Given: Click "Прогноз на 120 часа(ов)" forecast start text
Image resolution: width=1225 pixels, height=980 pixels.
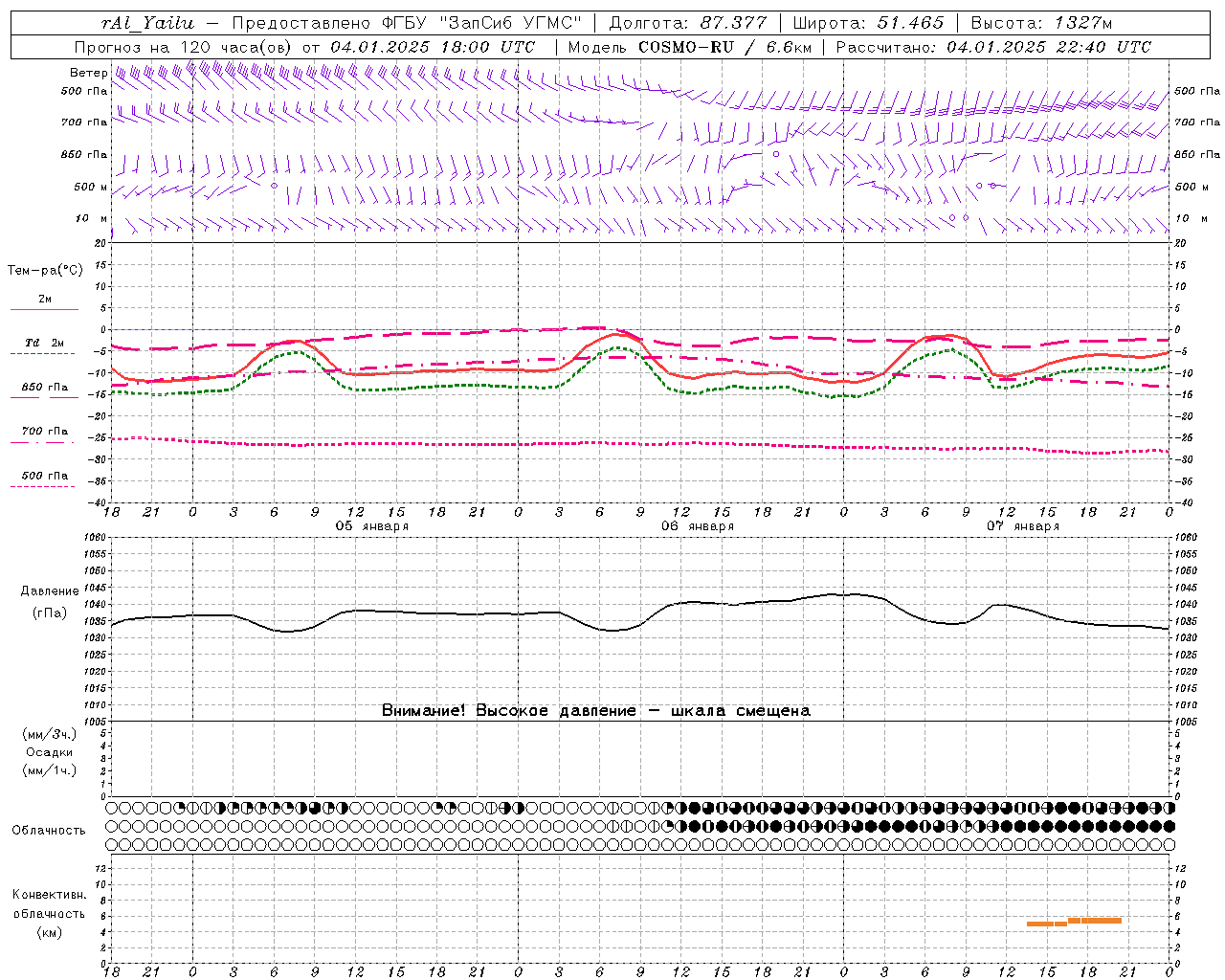Looking at the screenshot, I should pos(184,47).
